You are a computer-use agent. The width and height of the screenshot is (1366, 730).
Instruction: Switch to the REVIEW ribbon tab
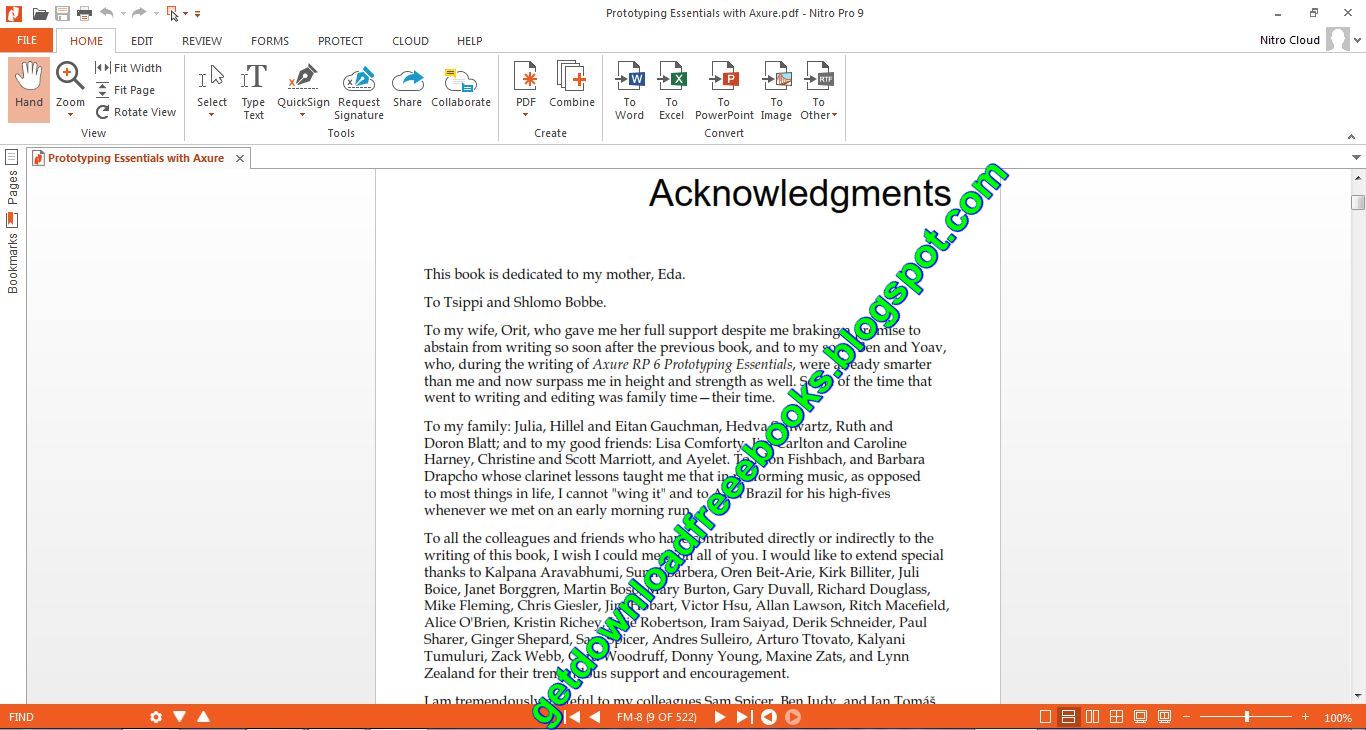(202, 41)
